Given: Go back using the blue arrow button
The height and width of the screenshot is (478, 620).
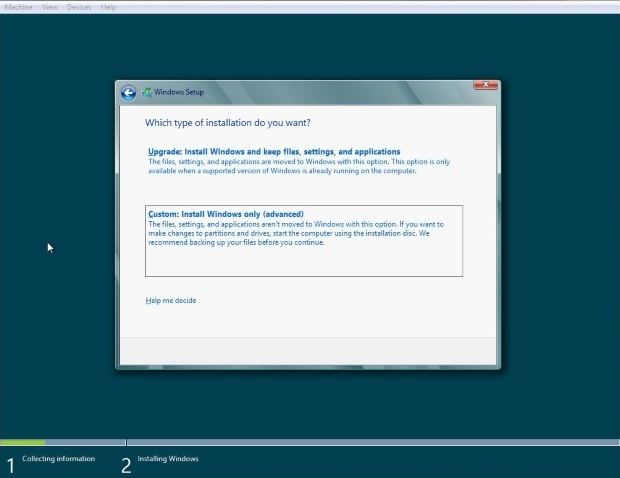Looking at the screenshot, I should [129, 93].
